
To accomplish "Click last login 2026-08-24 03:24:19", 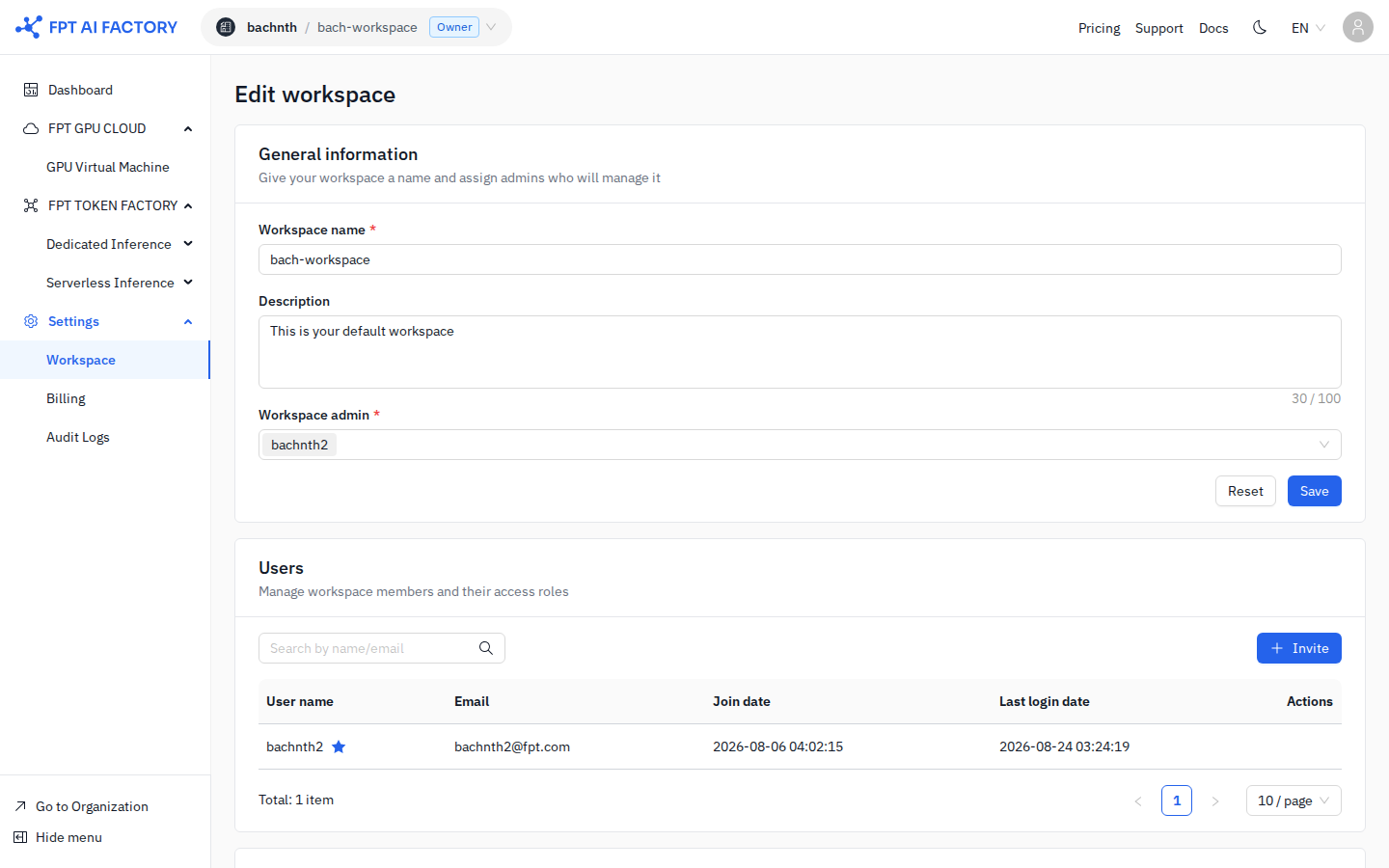I will point(1064,746).
